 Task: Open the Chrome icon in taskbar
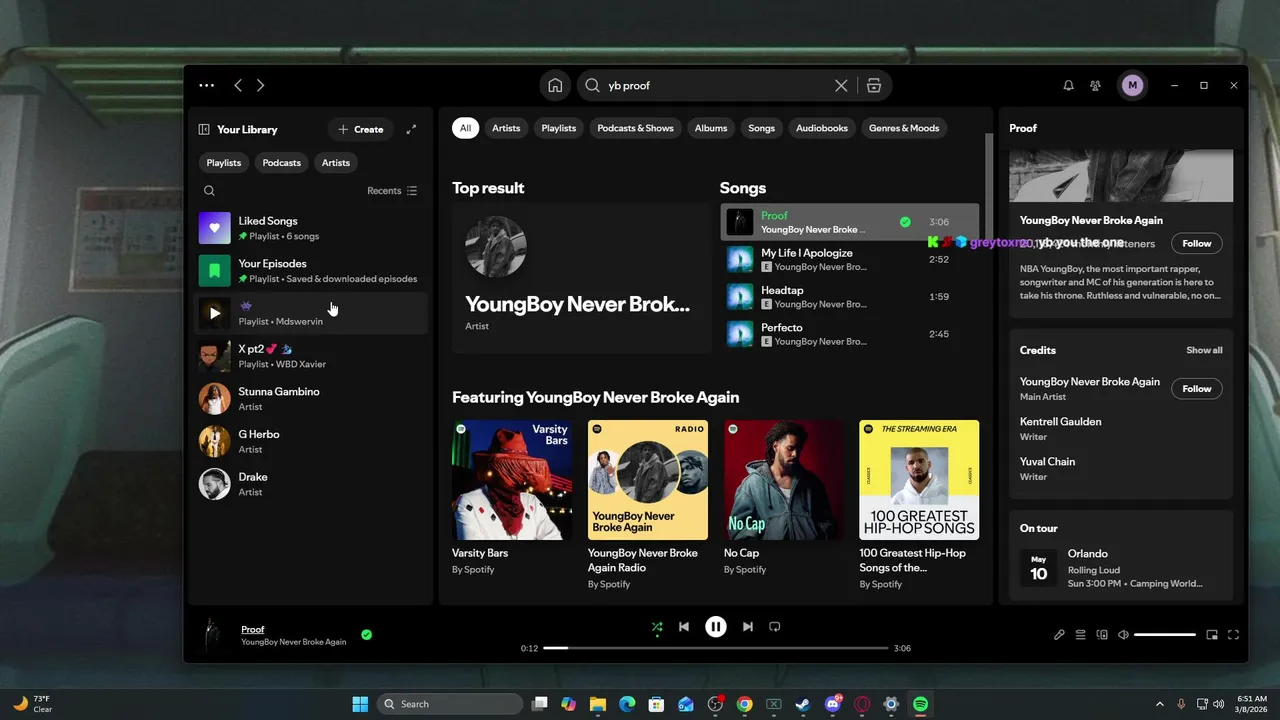(x=745, y=704)
